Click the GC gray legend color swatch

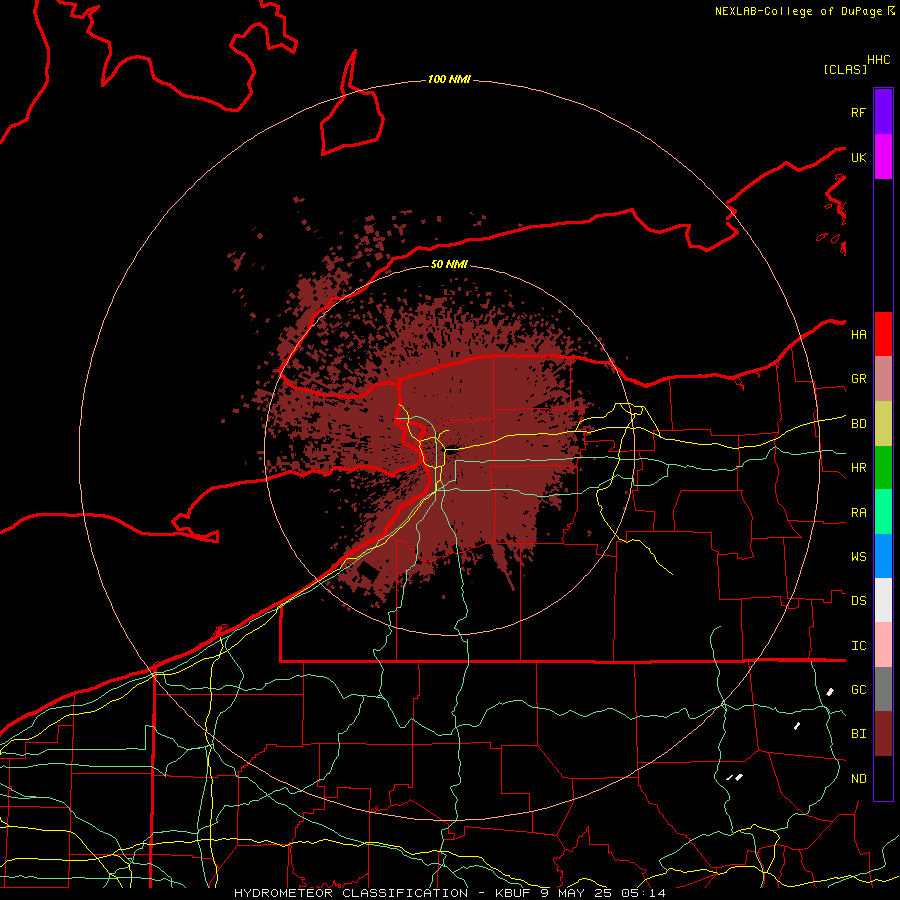pos(883,689)
